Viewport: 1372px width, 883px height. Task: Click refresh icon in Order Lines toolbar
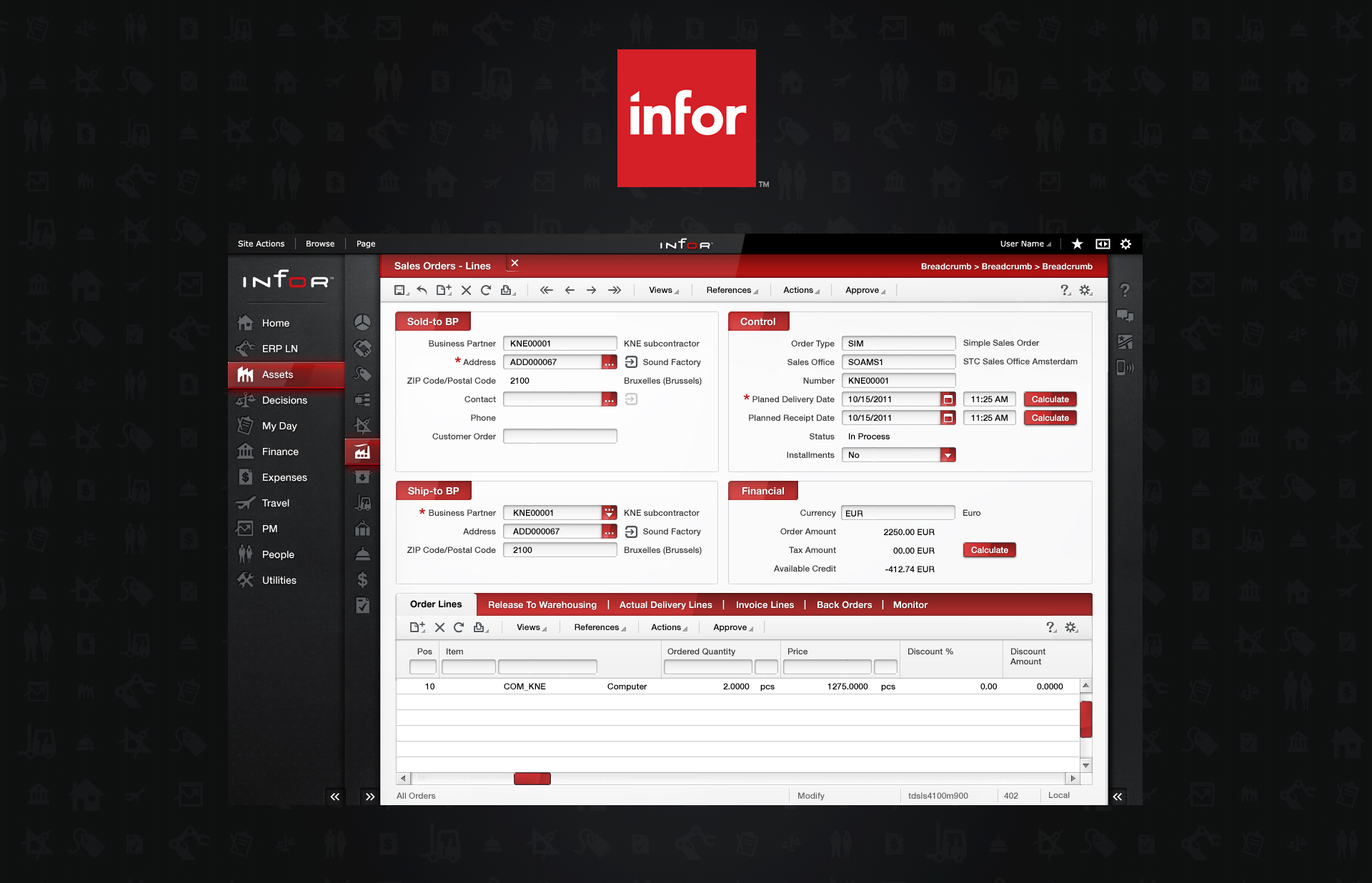pyautogui.click(x=459, y=627)
